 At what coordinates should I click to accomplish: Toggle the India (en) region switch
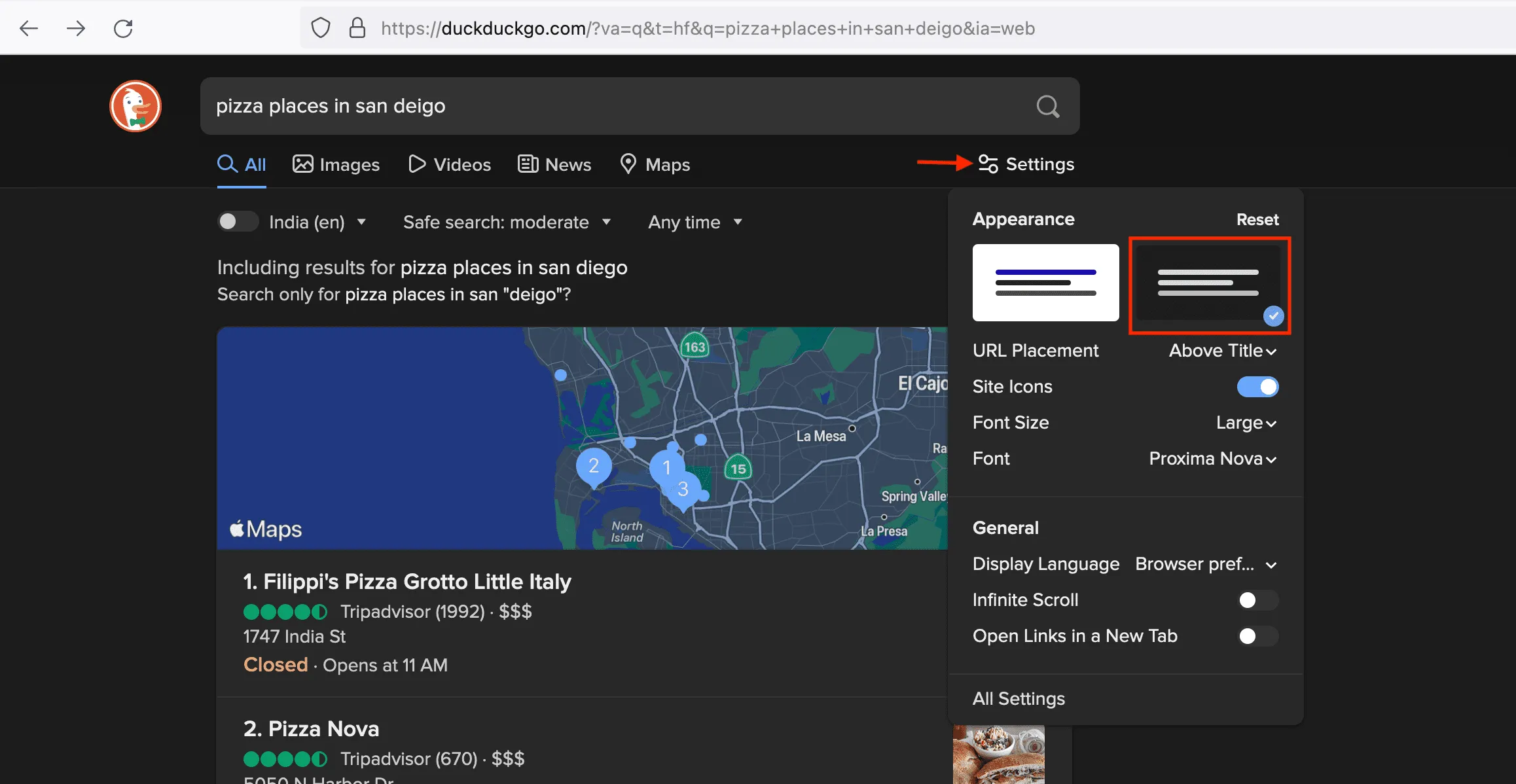click(x=238, y=222)
